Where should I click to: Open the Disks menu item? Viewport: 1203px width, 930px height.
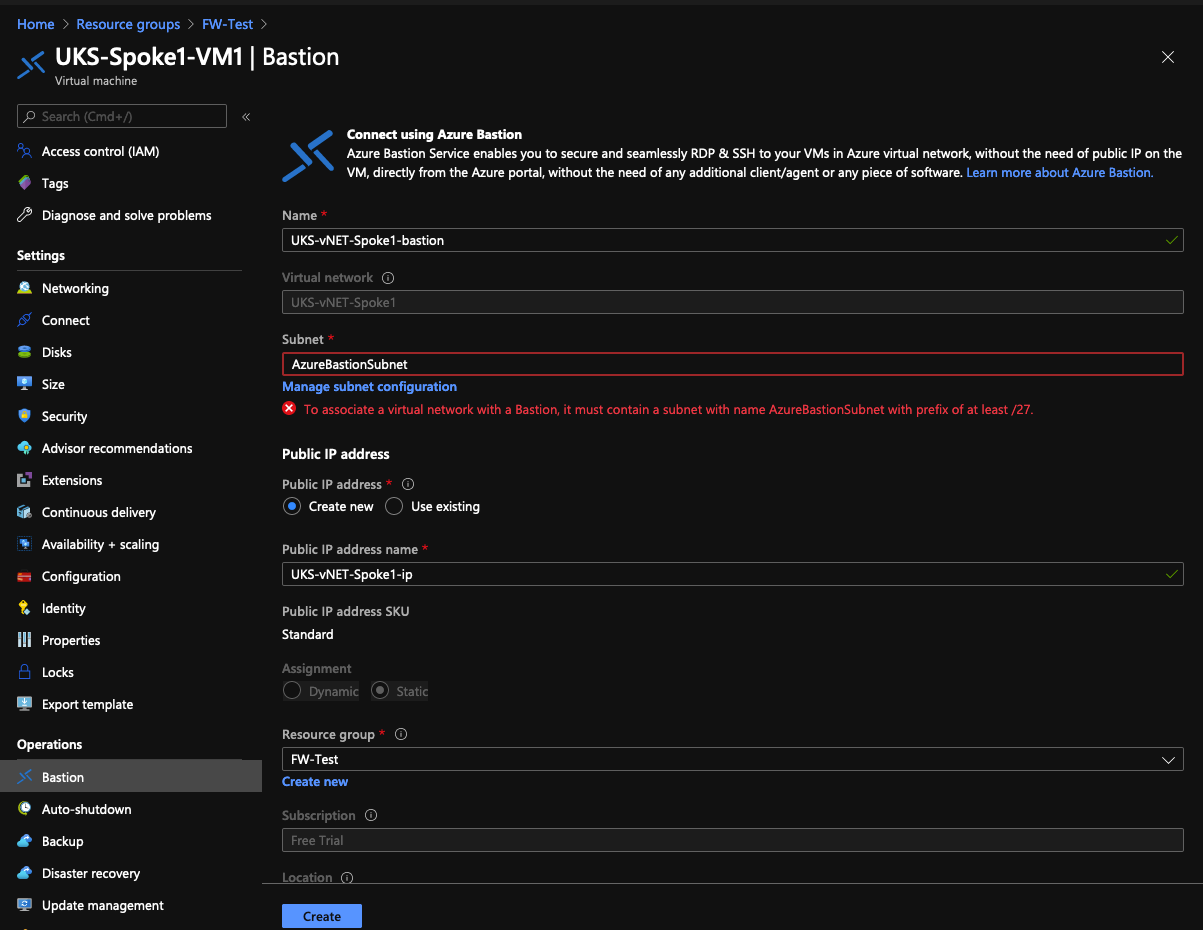[57, 352]
